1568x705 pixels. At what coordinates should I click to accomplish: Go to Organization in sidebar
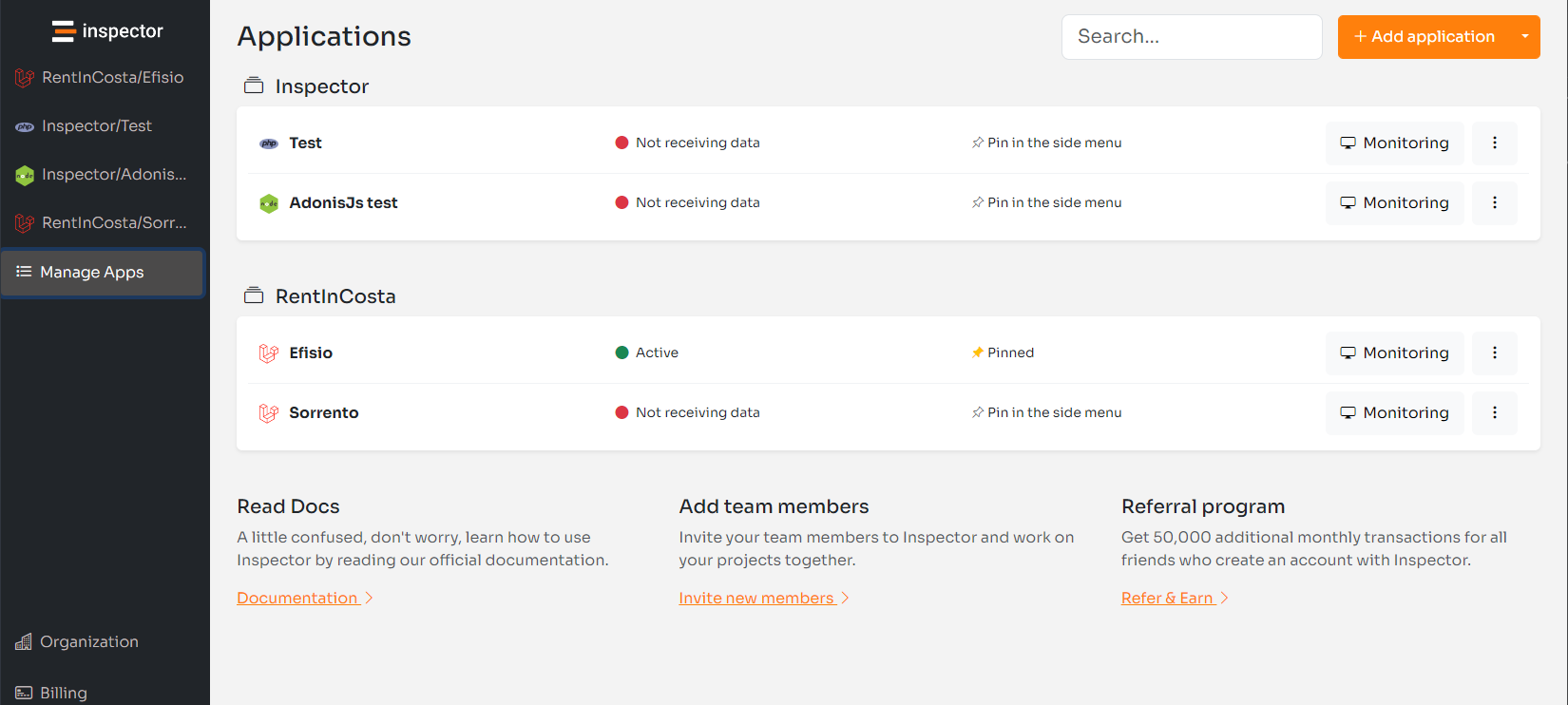(89, 641)
